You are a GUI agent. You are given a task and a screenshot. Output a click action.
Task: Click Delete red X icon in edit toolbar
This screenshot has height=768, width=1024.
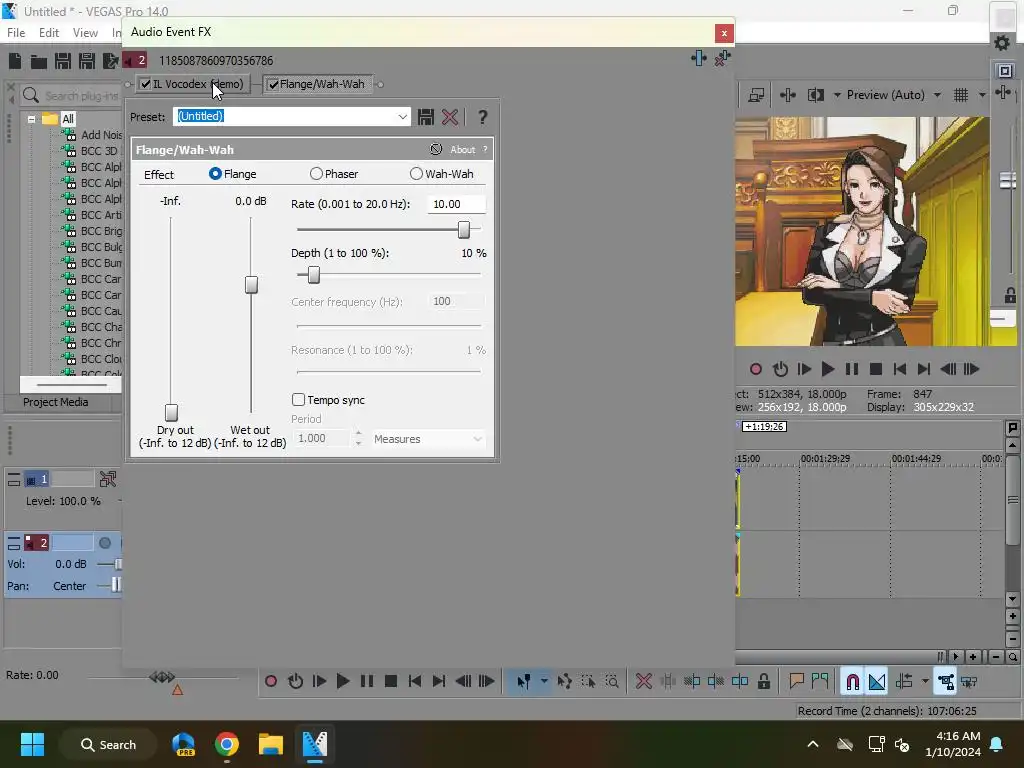pos(644,682)
